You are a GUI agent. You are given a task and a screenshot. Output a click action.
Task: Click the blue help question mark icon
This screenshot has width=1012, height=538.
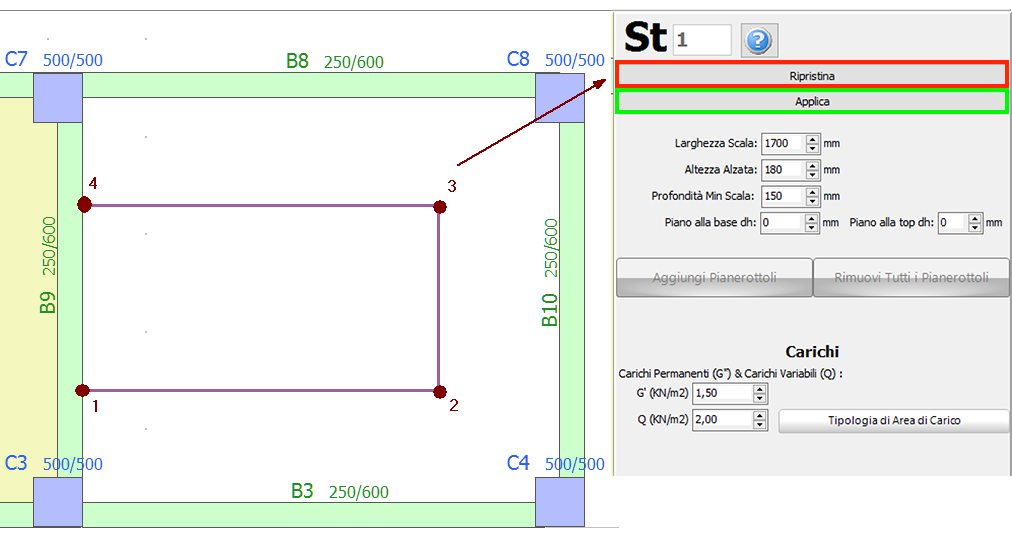click(x=759, y=41)
